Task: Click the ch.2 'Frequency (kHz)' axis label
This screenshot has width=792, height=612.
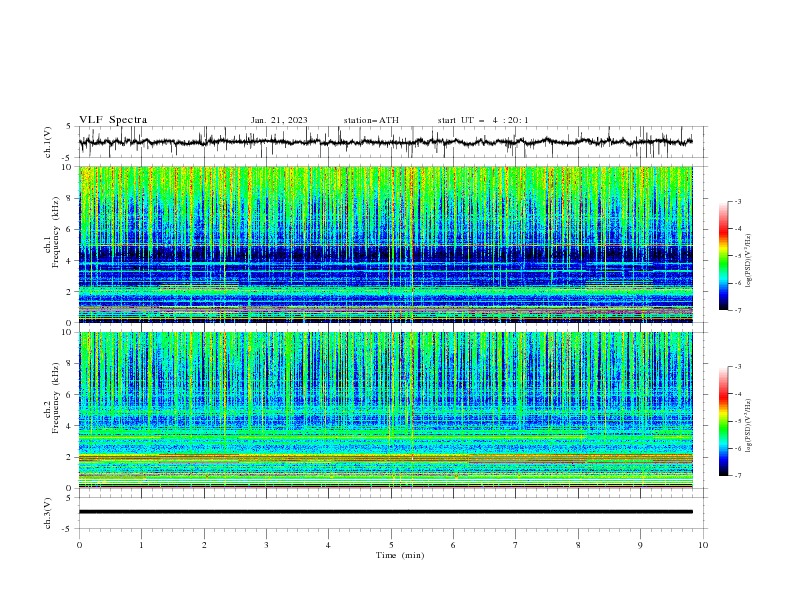Action: click(x=56, y=398)
